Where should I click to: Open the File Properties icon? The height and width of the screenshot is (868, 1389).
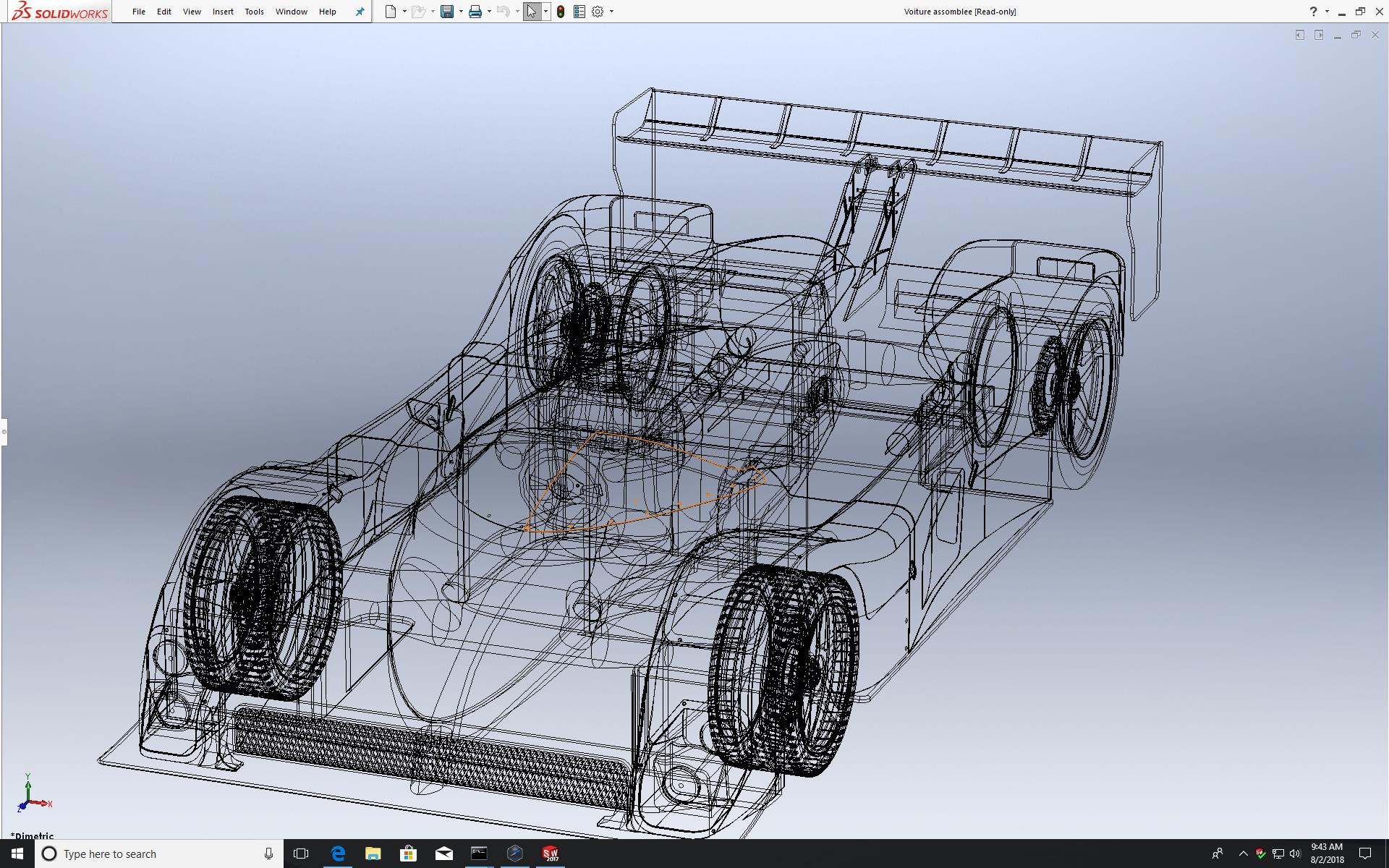click(579, 12)
